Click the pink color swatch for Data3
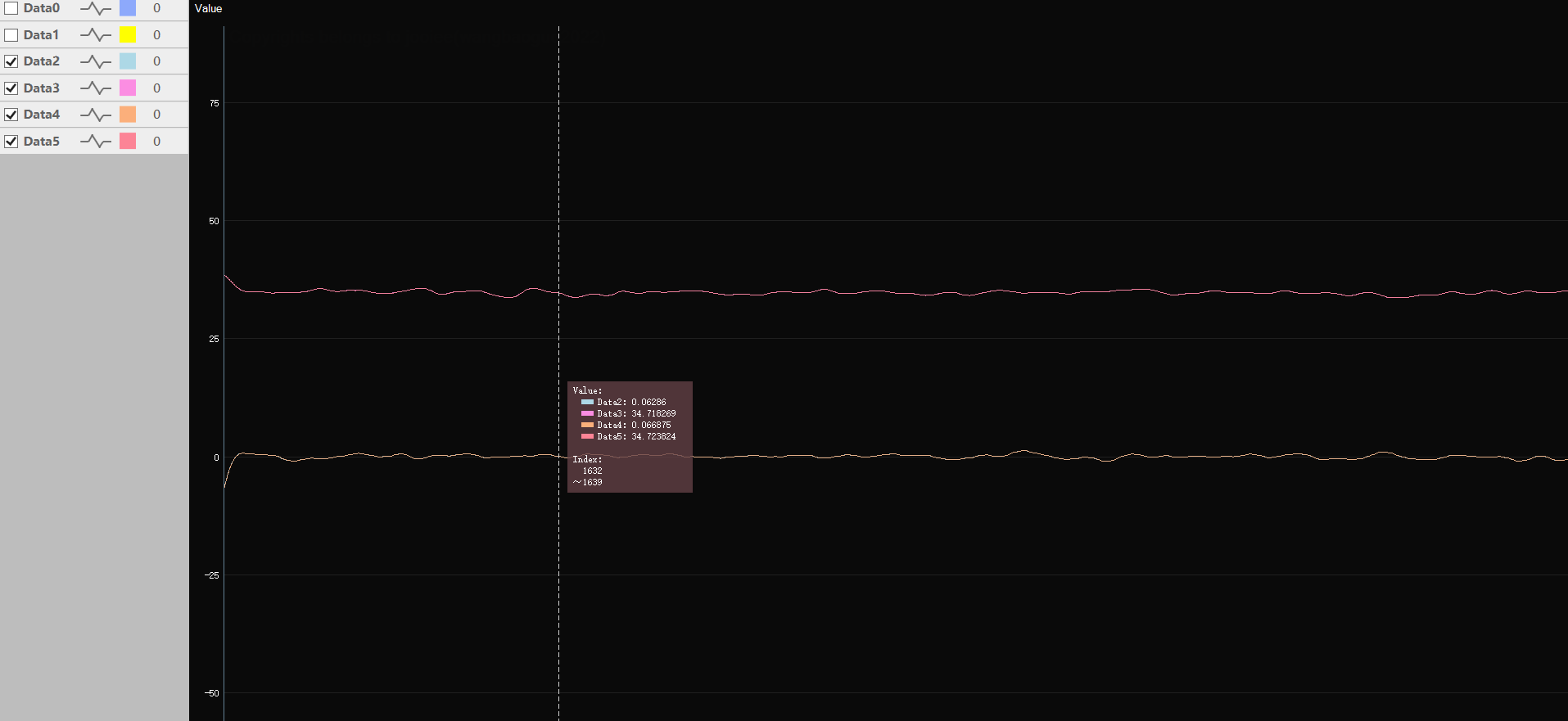1568x721 pixels. pos(128,88)
